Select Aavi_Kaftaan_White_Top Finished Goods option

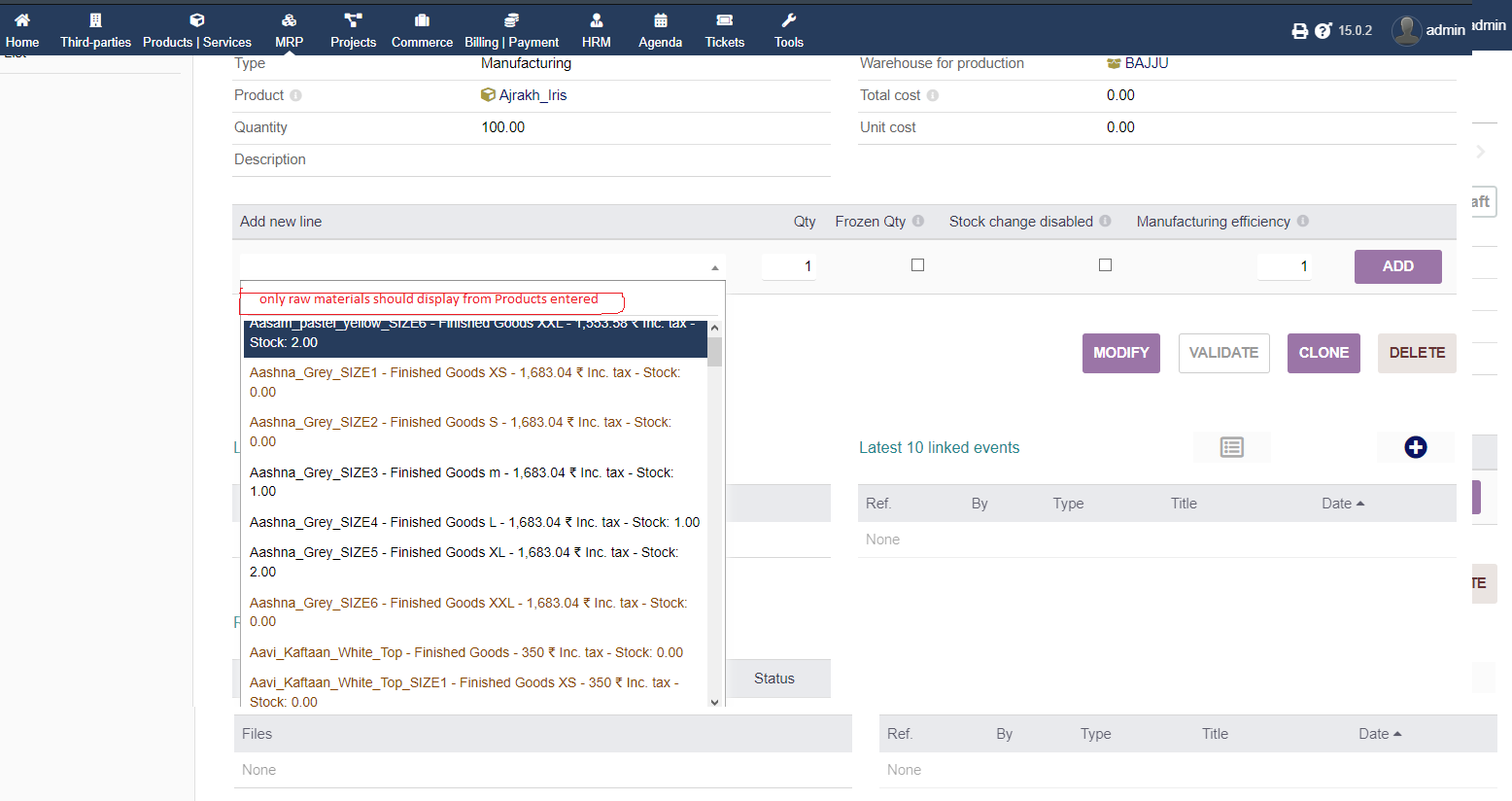pyautogui.click(x=475, y=652)
